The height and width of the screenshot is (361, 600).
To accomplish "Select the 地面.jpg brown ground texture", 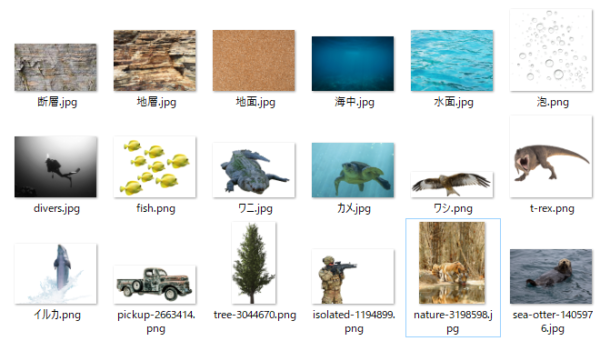I will tap(254, 60).
